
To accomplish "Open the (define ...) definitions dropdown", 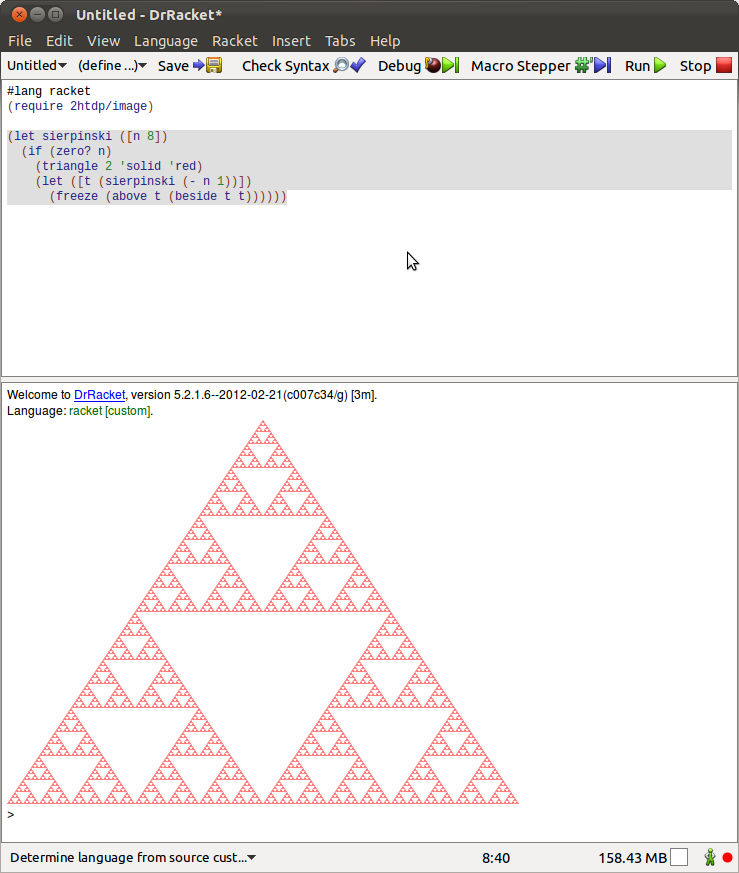I will pos(112,66).
